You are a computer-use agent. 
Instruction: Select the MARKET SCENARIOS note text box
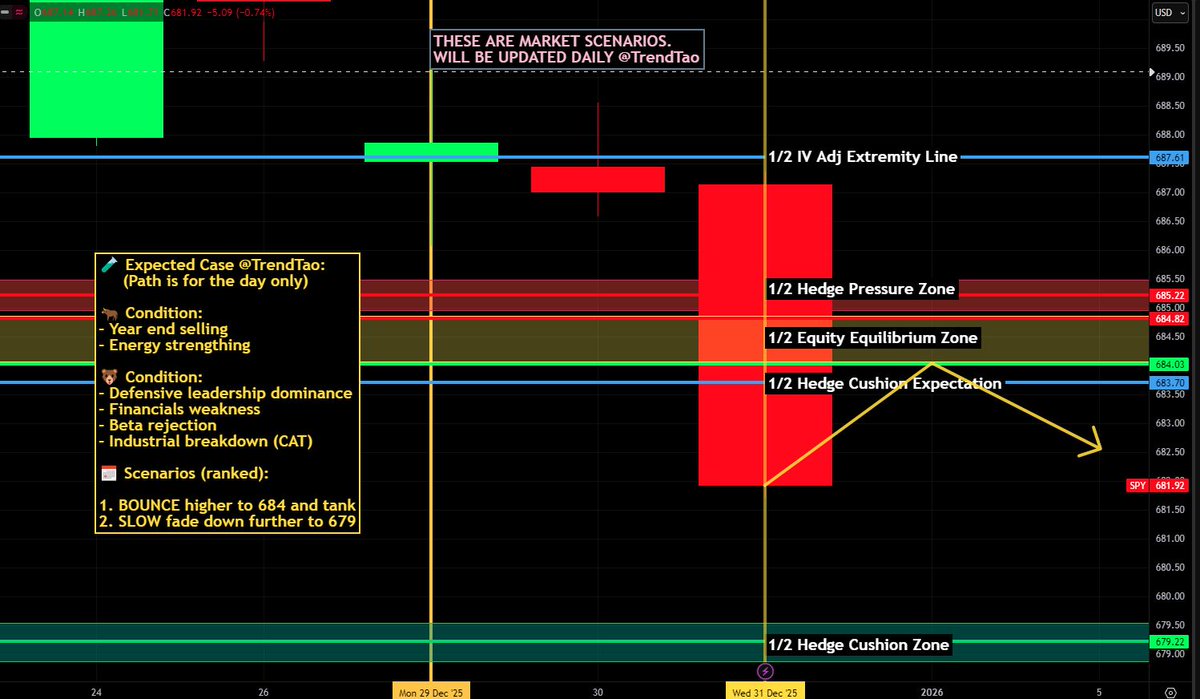[568, 49]
